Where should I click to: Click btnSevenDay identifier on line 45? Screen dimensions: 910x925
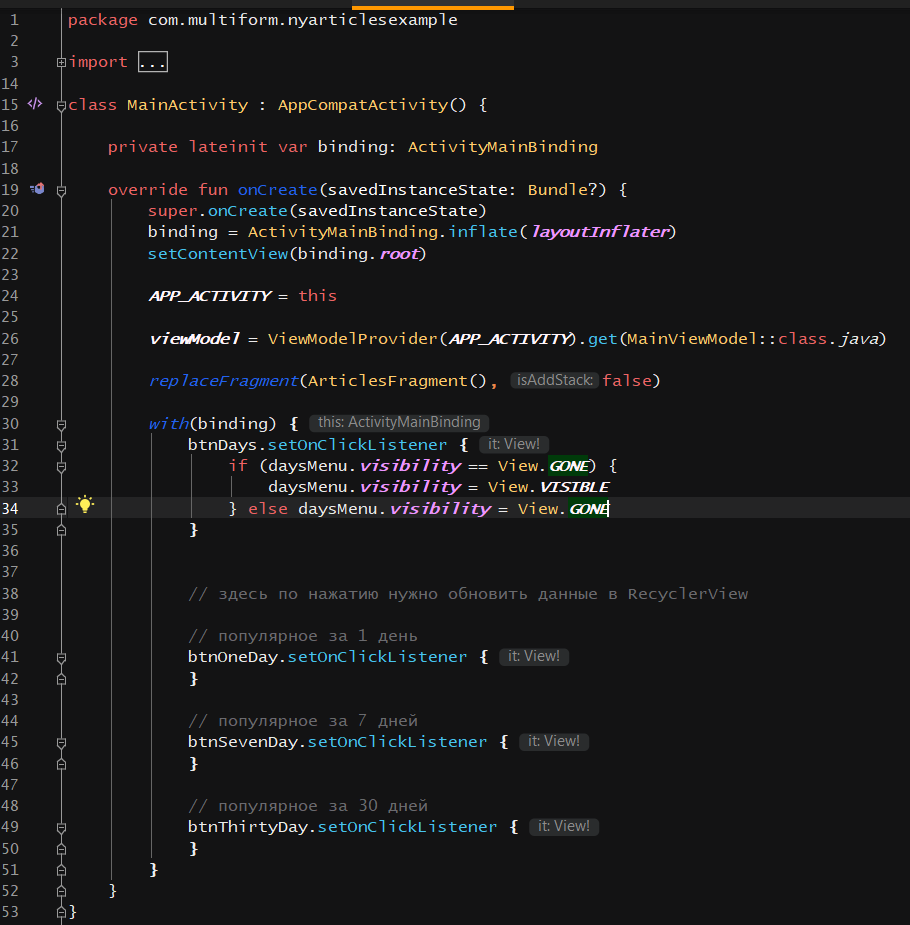243,742
